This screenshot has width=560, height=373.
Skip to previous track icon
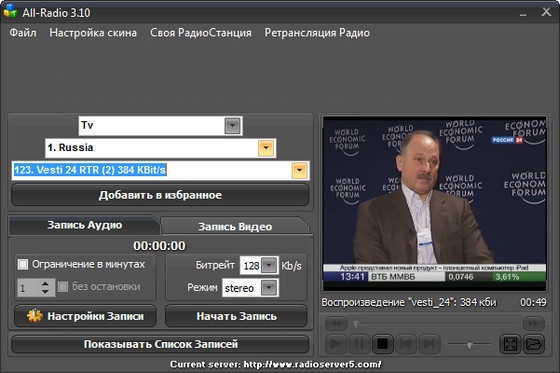coord(406,344)
